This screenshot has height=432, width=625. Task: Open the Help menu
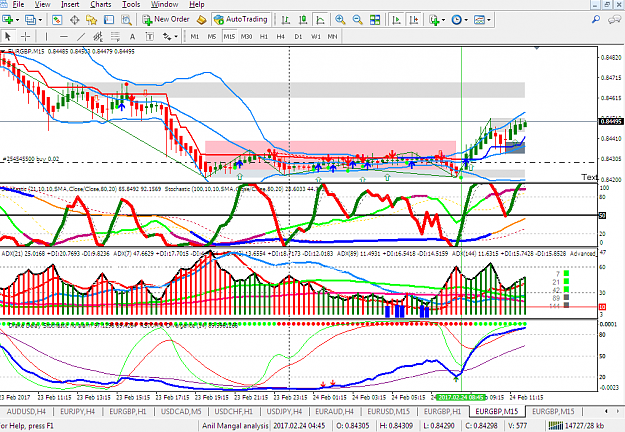pyautogui.click(x=197, y=5)
